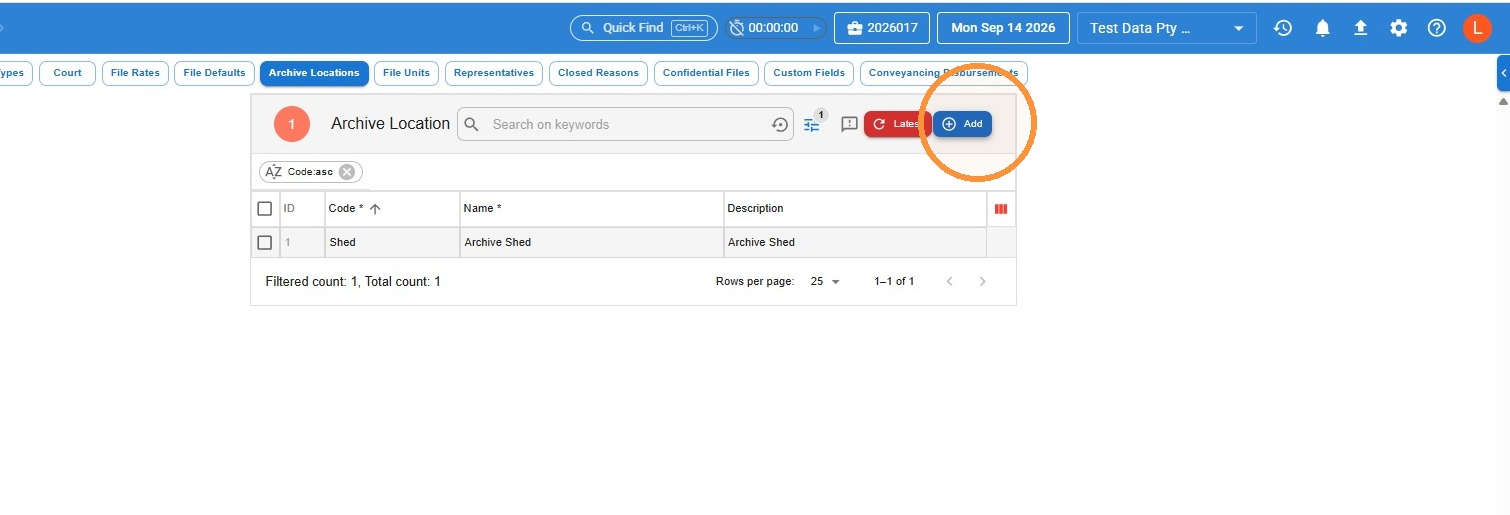Click the AZ sort icon on the chip

(x=273, y=172)
